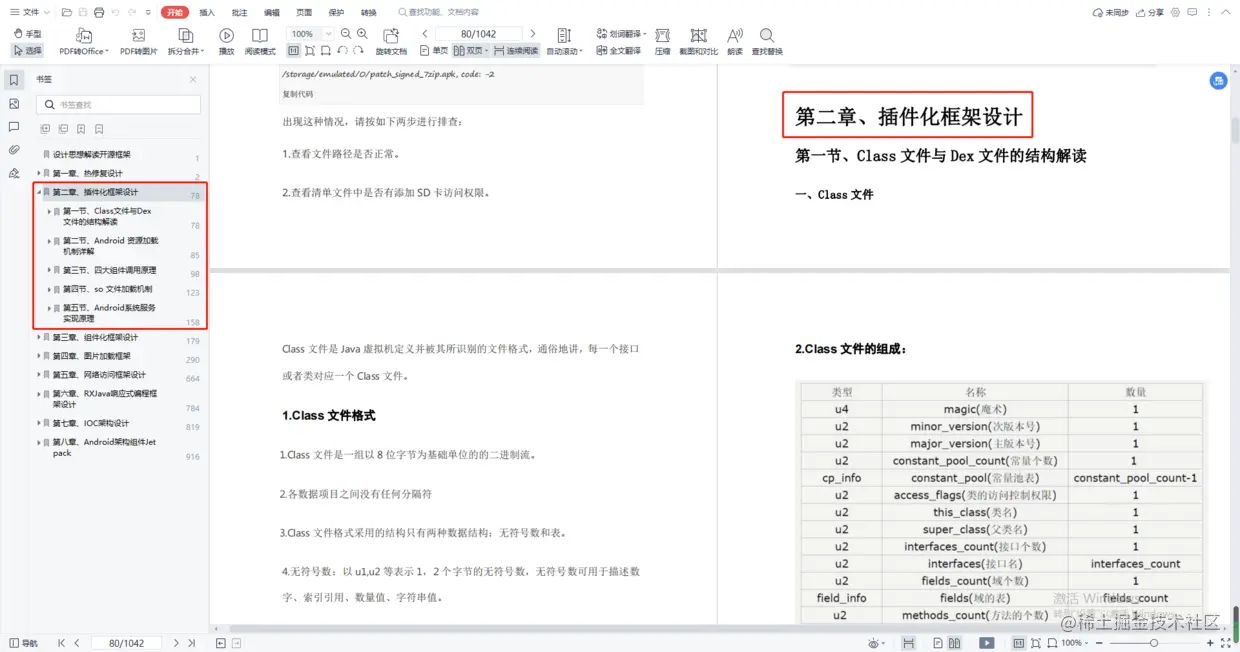1240x652 pixels.
Task: Expand 第一章、热修复设计 bookmark
Action: tap(39, 173)
